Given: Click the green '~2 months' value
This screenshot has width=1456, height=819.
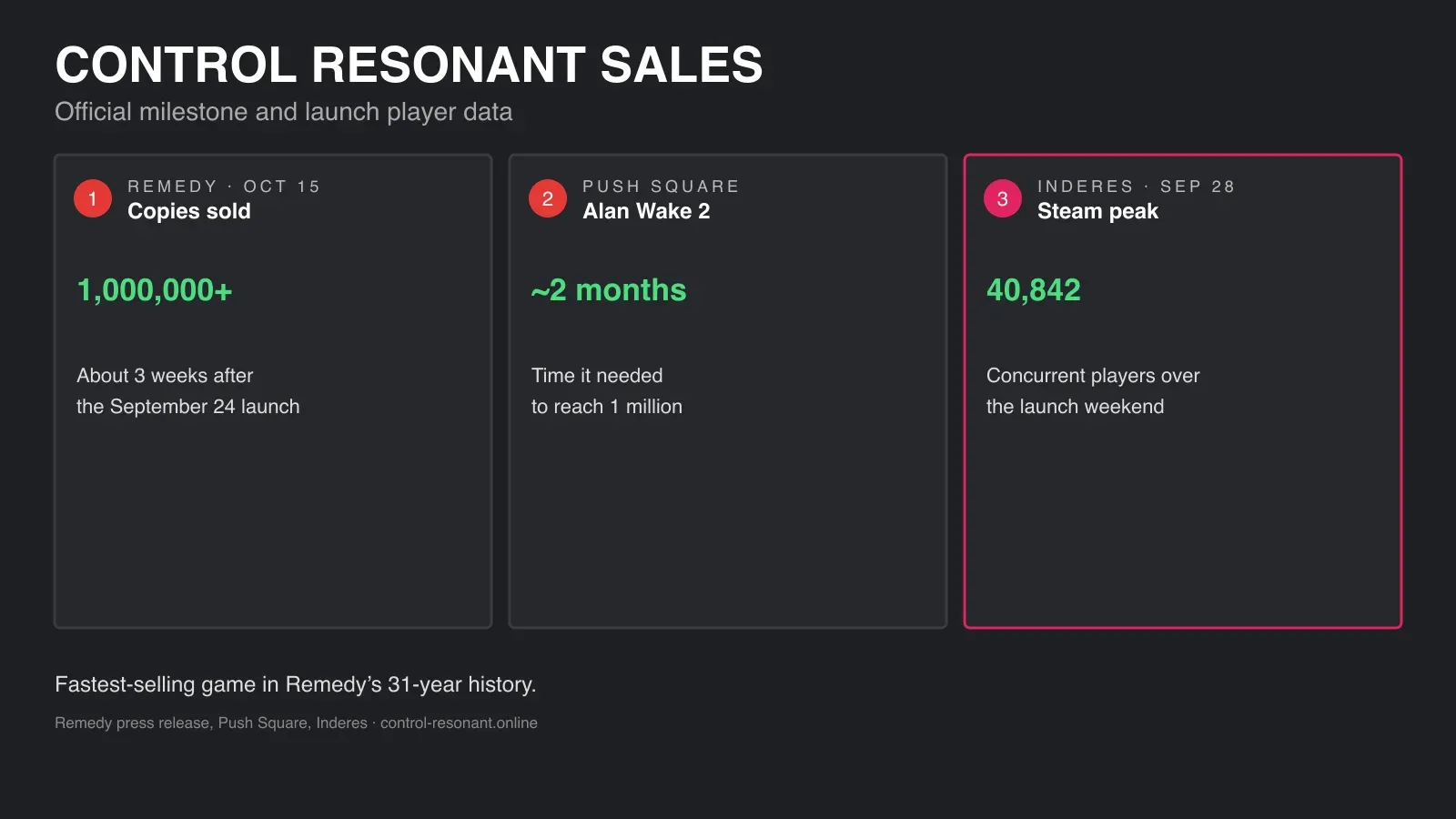Looking at the screenshot, I should pyautogui.click(x=609, y=290).
